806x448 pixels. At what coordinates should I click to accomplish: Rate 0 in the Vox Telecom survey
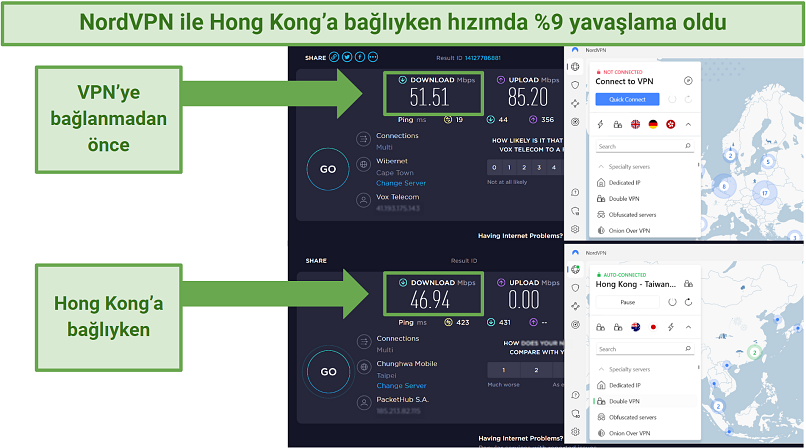click(494, 167)
